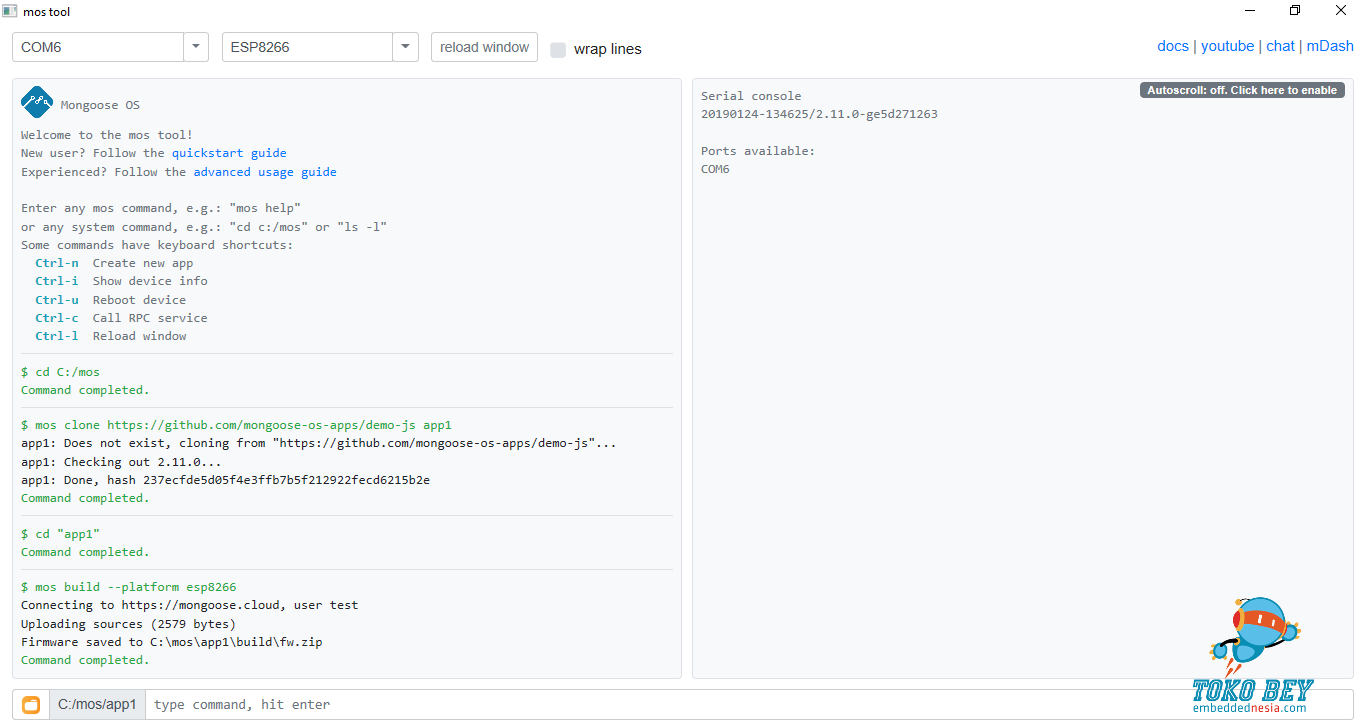This screenshot has width=1366, height=728.
Task: Maximize the mos tool window
Action: pos(1295,11)
